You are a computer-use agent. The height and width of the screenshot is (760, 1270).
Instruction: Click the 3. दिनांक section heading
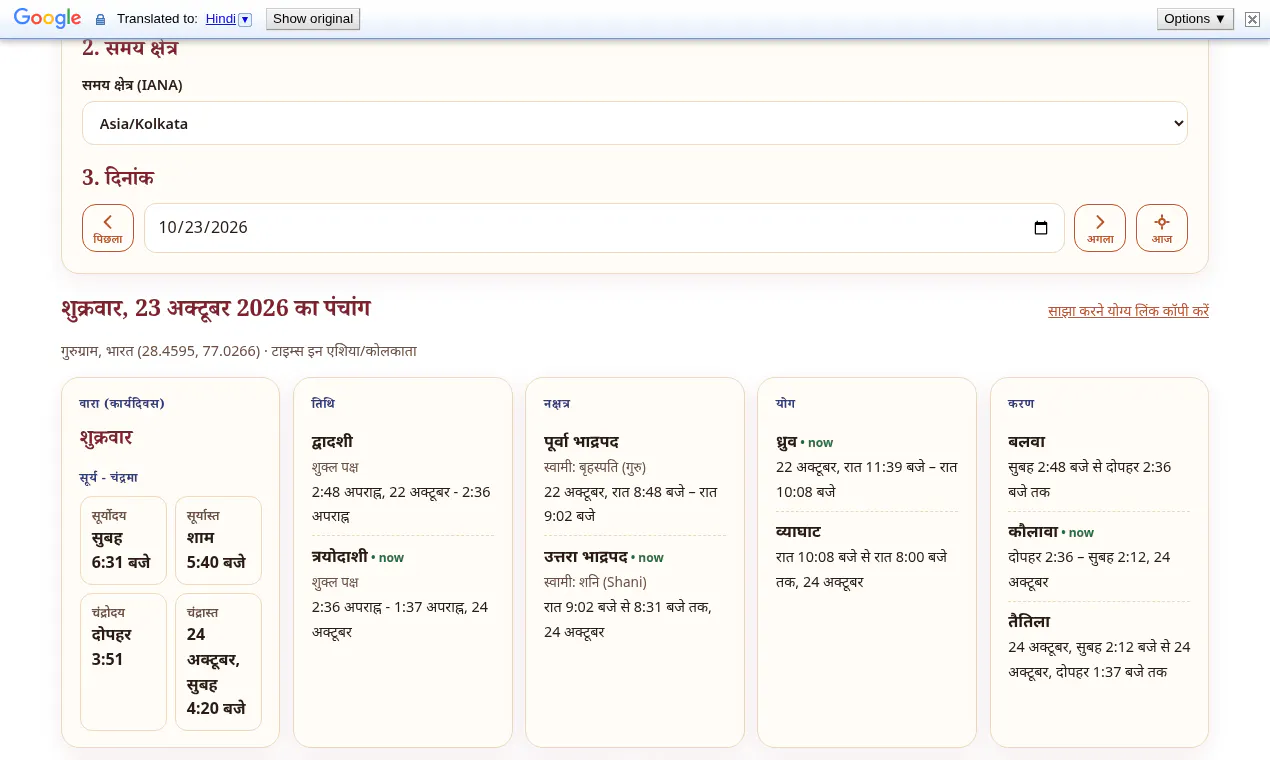click(118, 177)
